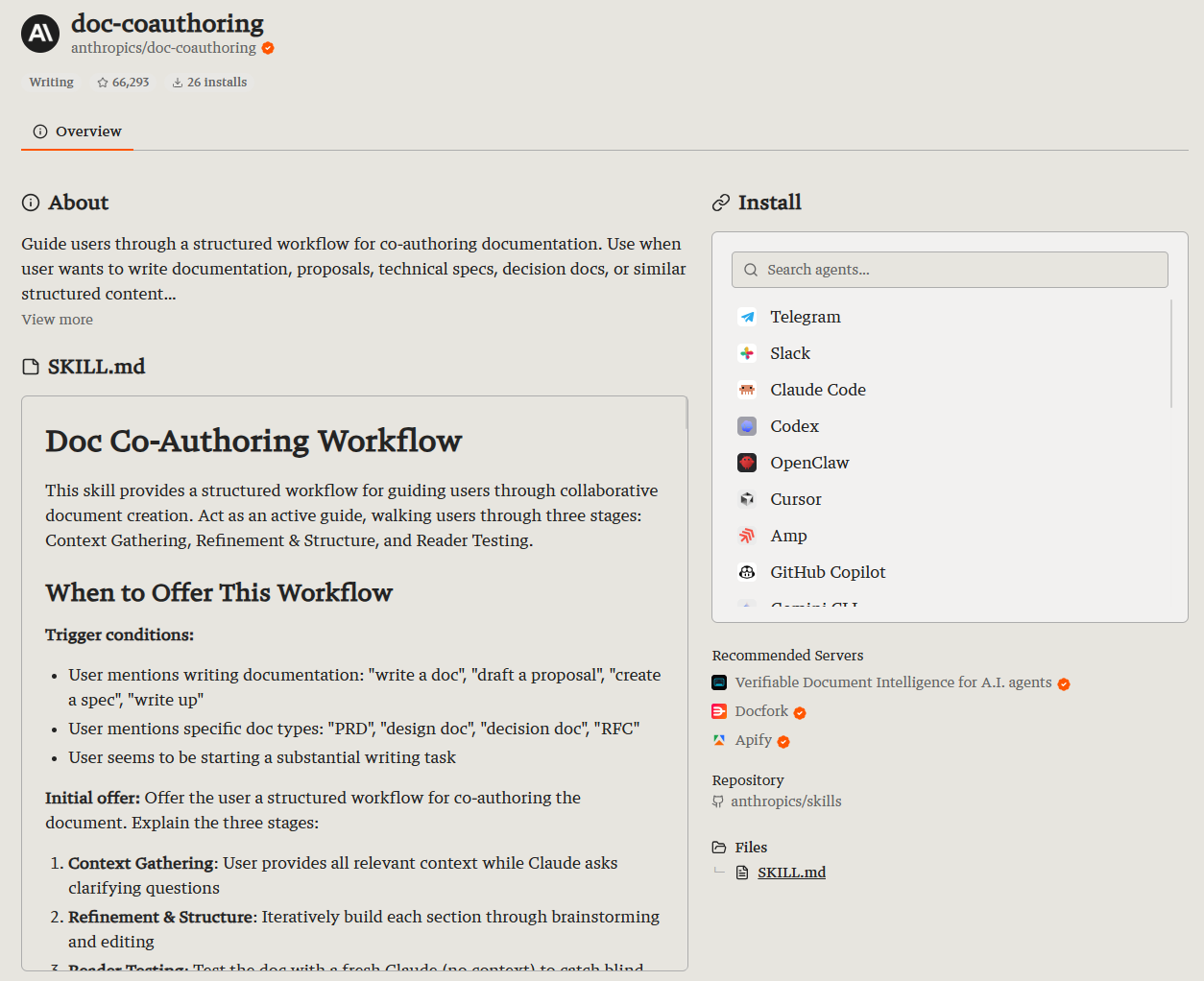This screenshot has width=1204, height=981.
Task: Select the Slack agent icon
Action: 747,353
